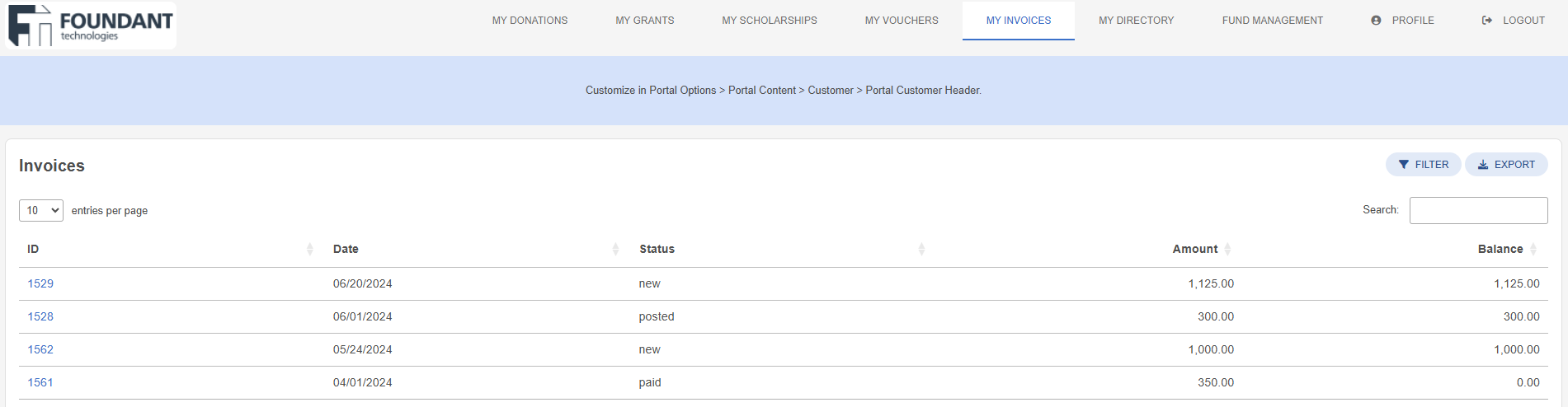
Task: Switch to My Scholarships
Action: [x=770, y=21]
